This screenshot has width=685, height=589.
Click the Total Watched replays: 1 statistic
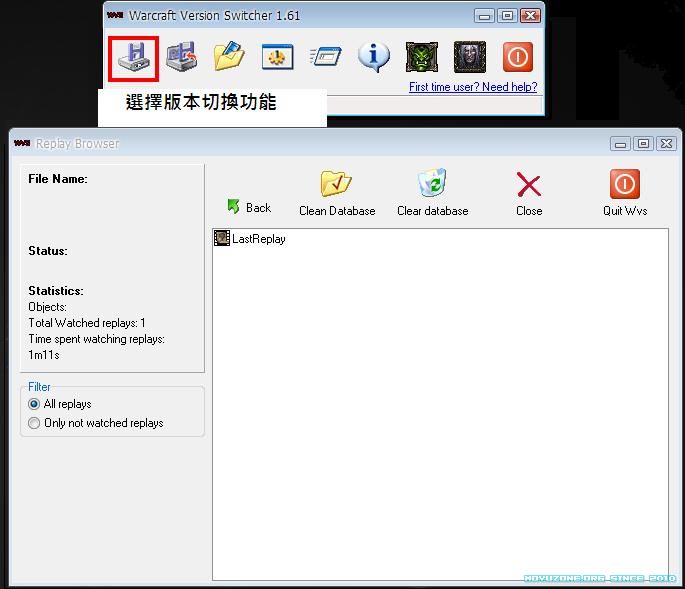(87, 323)
